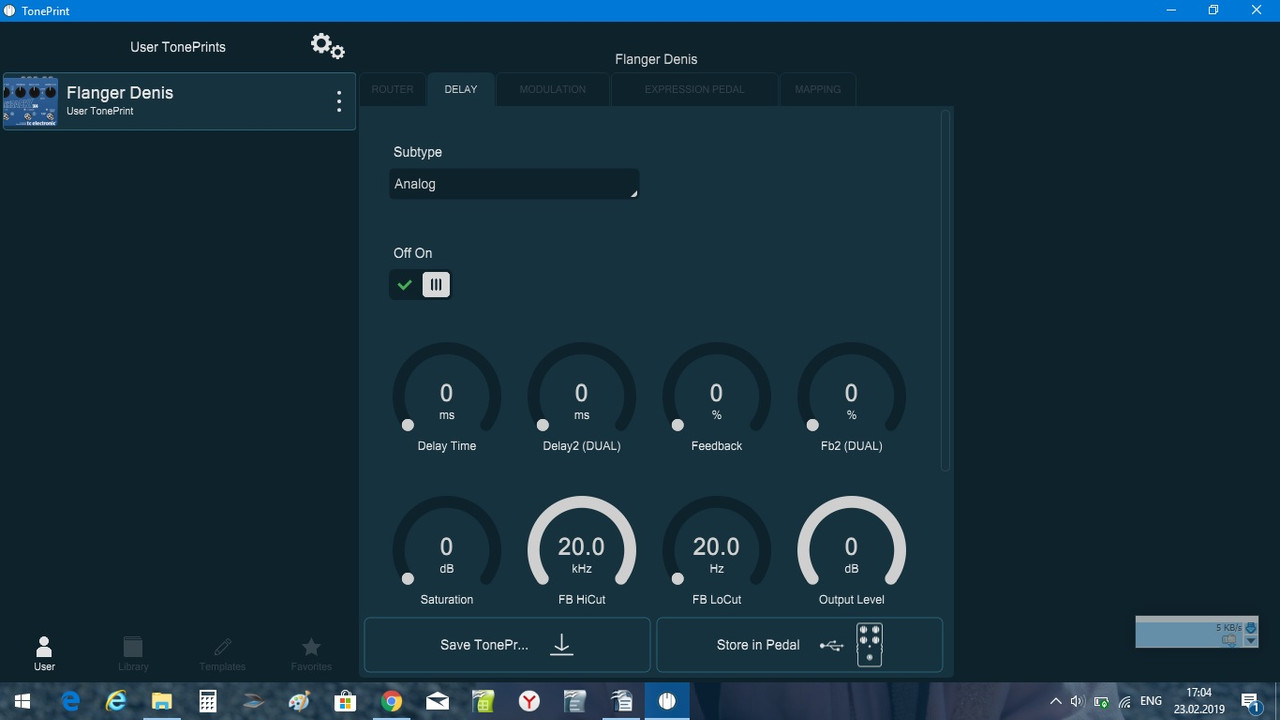This screenshot has width=1280, height=720.
Task: Toggle the Off On delay switch
Action: pos(421,285)
